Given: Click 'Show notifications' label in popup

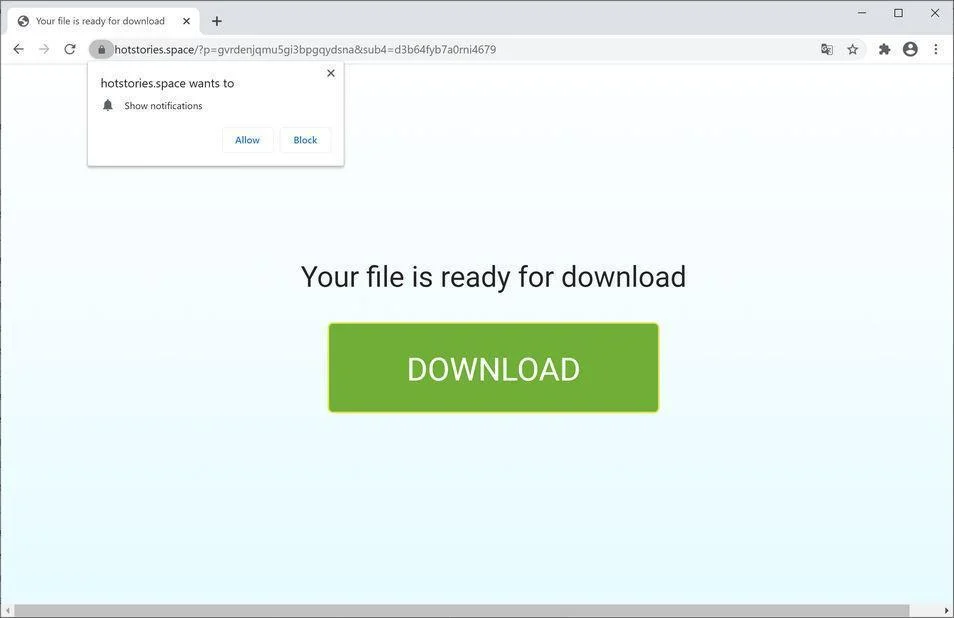Looking at the screenshot, I should pos(163,106).
